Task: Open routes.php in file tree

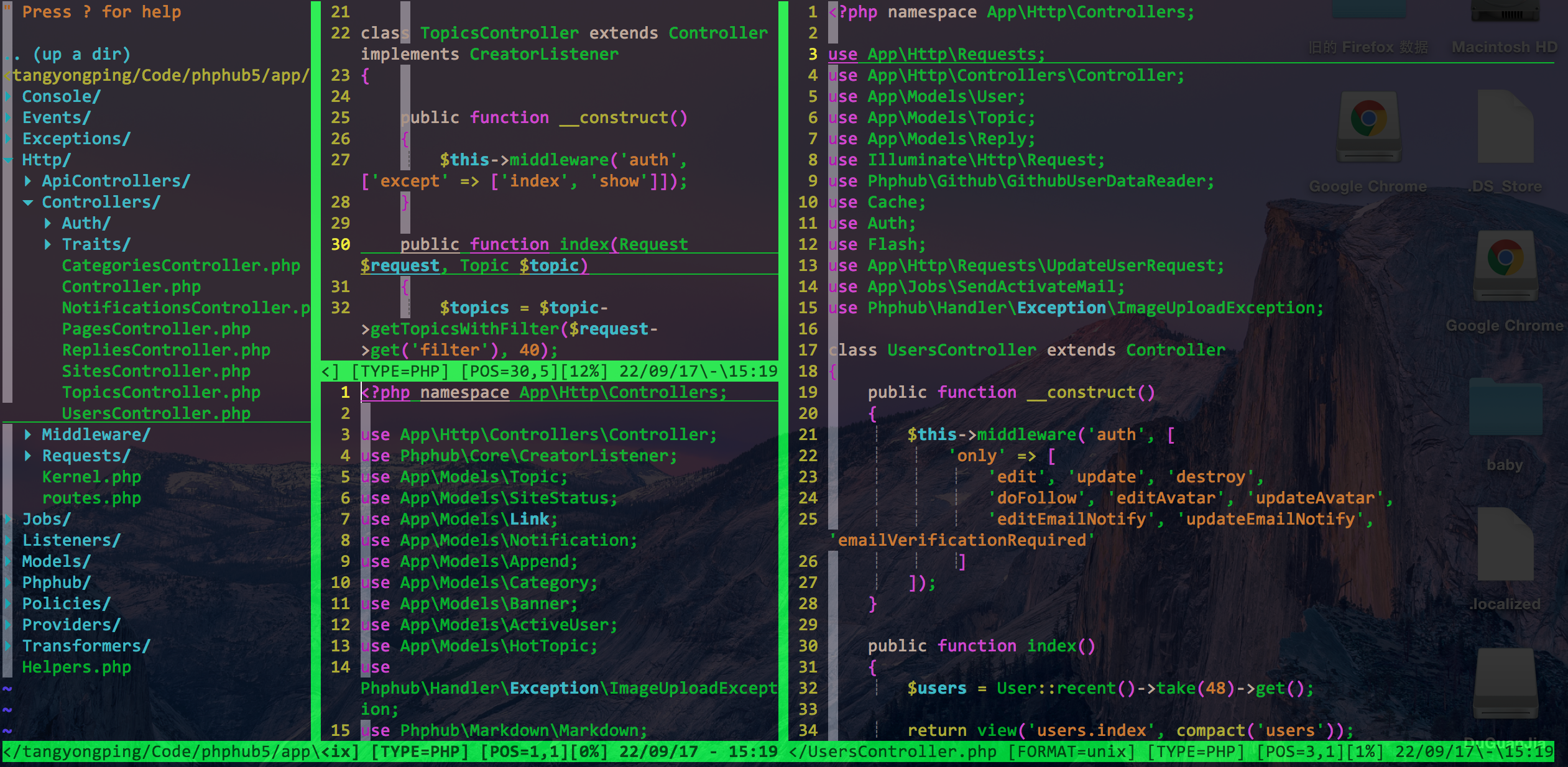Action: (x=91, y=498)
